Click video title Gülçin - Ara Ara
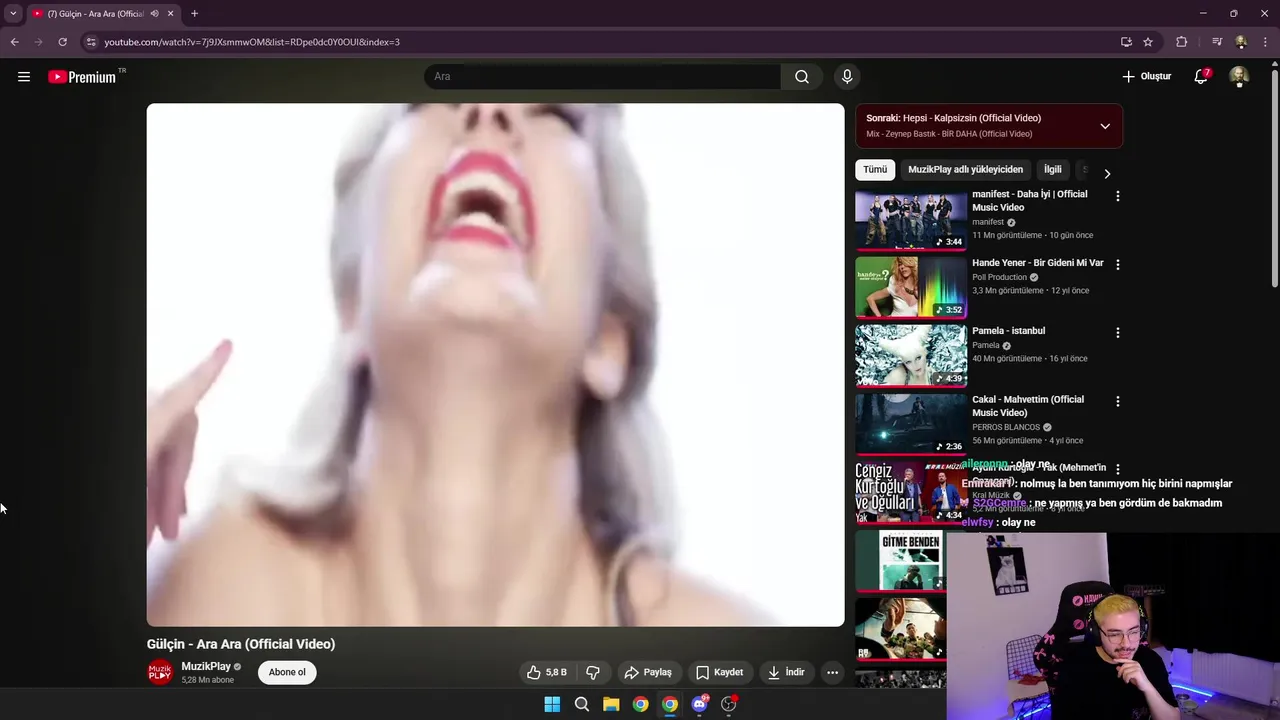Image resolution: width=1280 pixels, height=720 pixels. tap(241, 644)
